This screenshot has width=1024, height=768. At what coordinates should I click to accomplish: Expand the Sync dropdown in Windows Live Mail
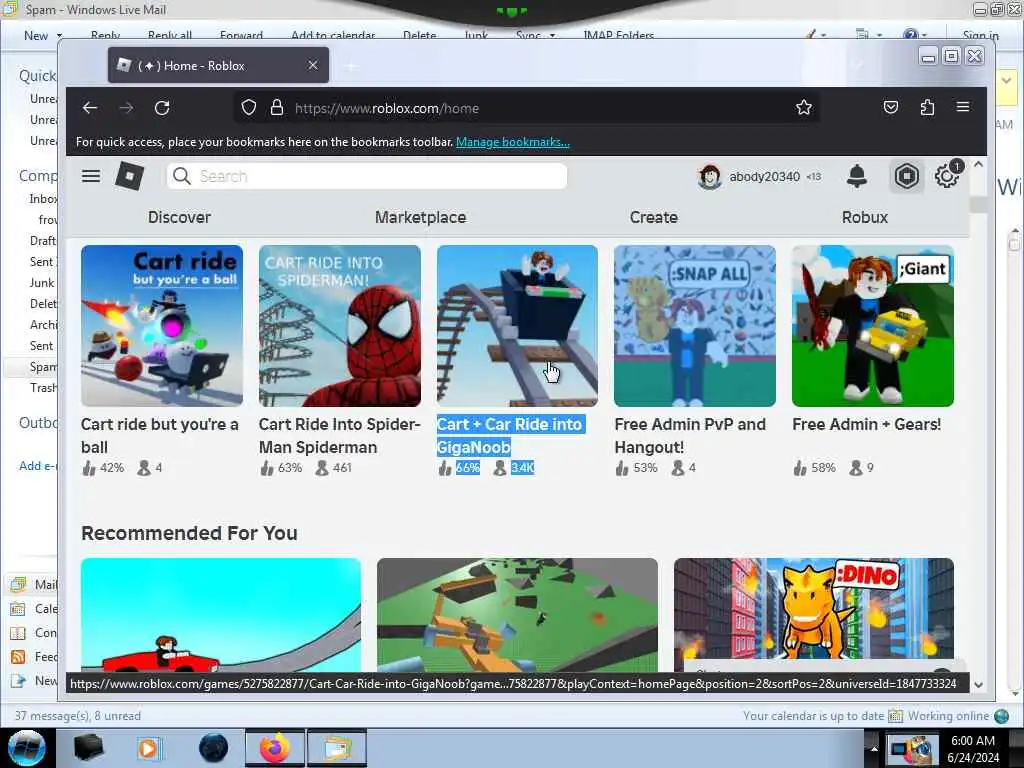(552, 35)
